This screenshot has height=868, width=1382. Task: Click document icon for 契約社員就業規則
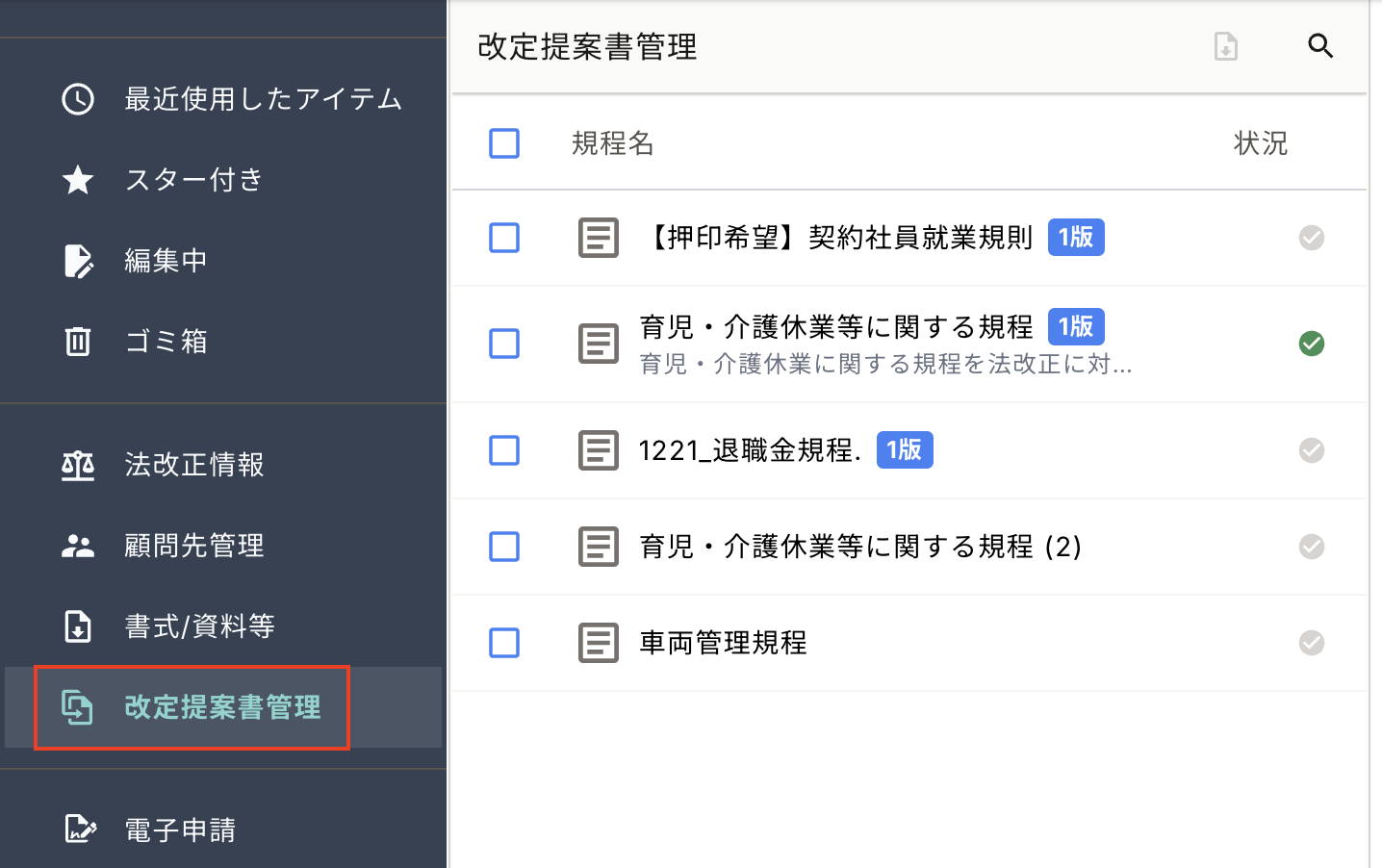[x=598, y=238]
